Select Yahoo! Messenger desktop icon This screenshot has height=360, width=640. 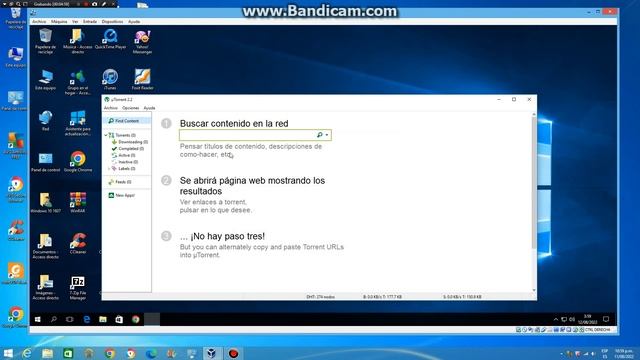tap(142, 41)
